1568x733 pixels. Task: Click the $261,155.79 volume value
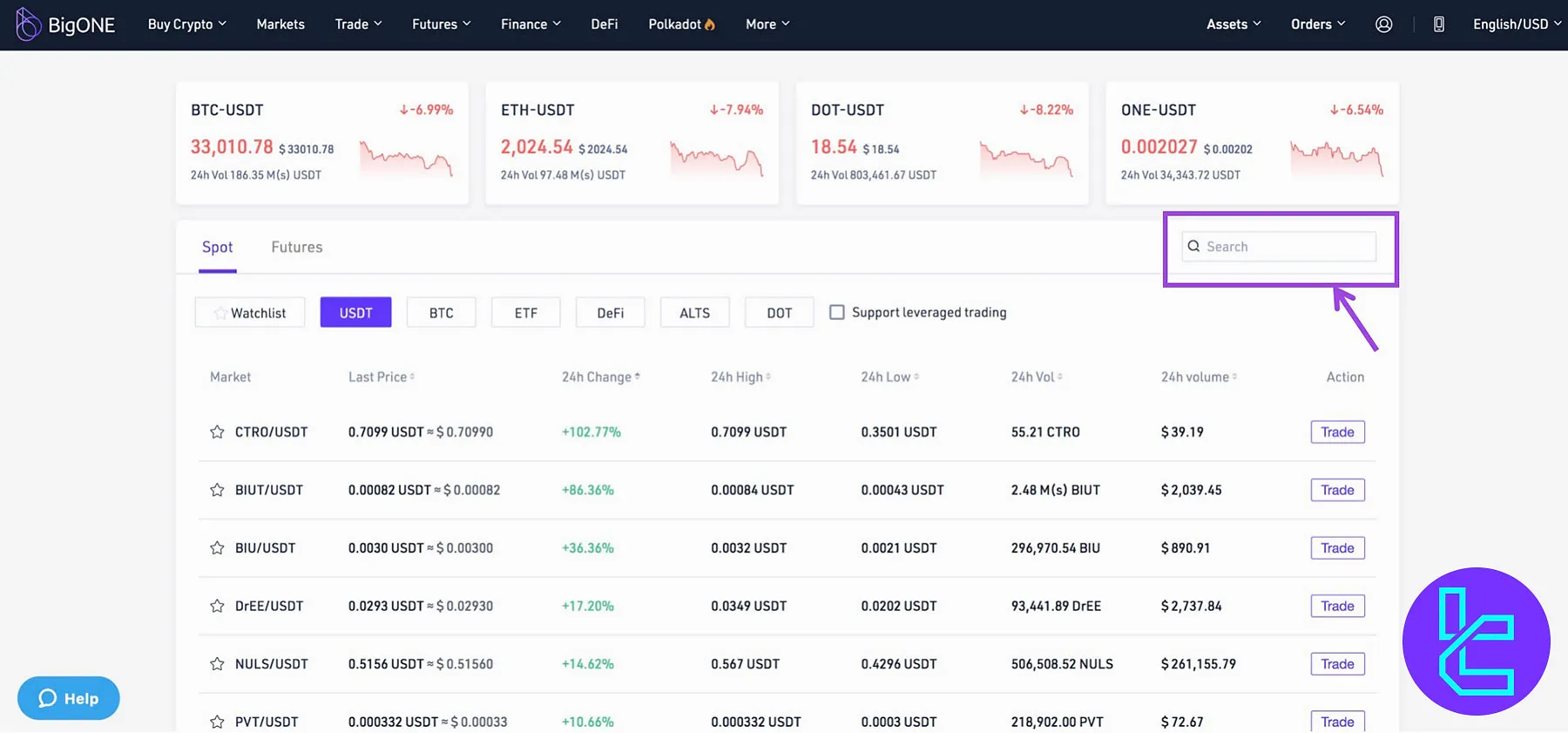1199,664
